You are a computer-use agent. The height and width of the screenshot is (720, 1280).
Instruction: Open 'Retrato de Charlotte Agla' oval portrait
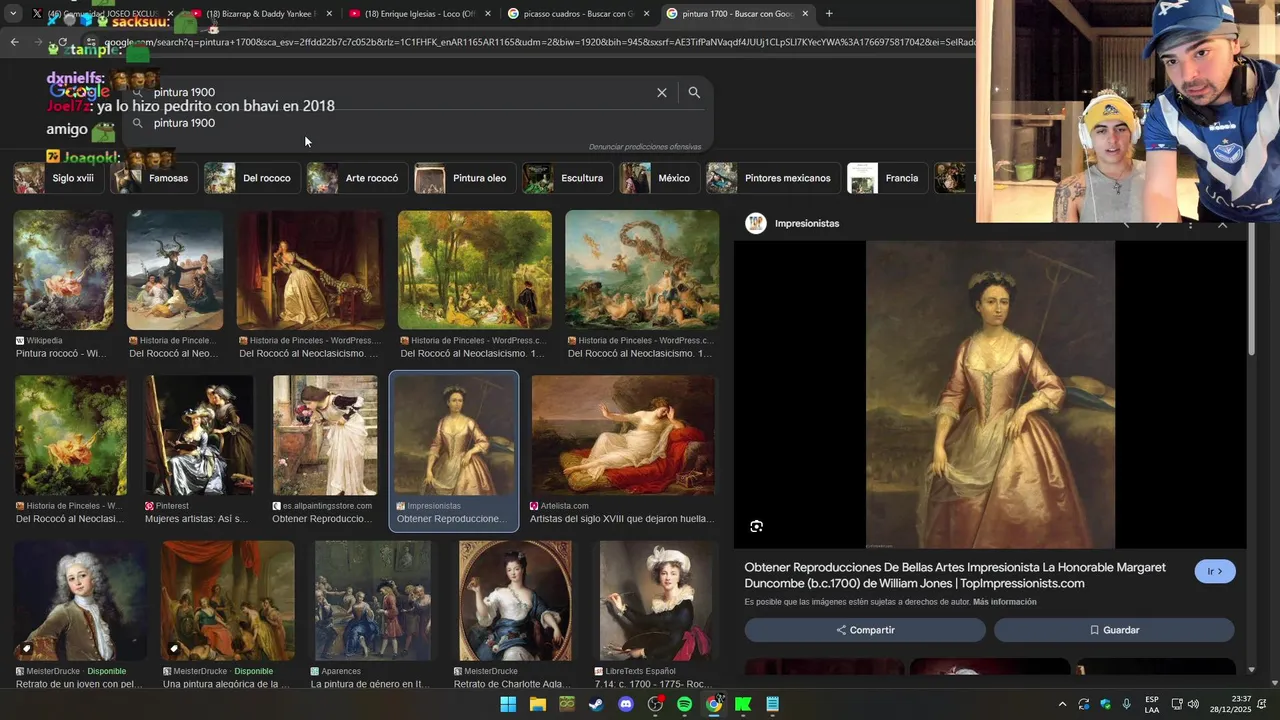(x=515, y=600)
